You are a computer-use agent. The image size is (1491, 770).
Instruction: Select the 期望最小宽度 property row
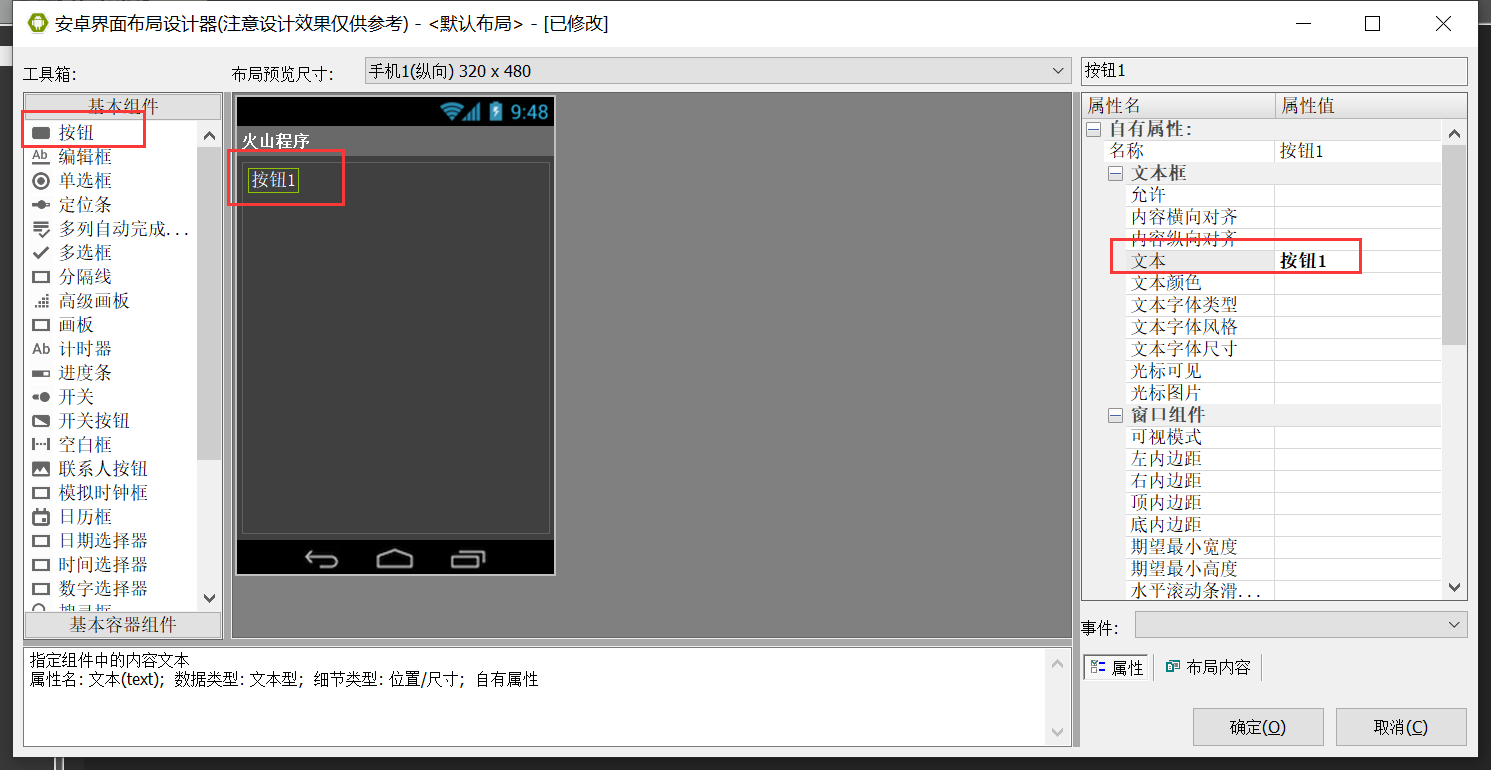click(1284, 547)
